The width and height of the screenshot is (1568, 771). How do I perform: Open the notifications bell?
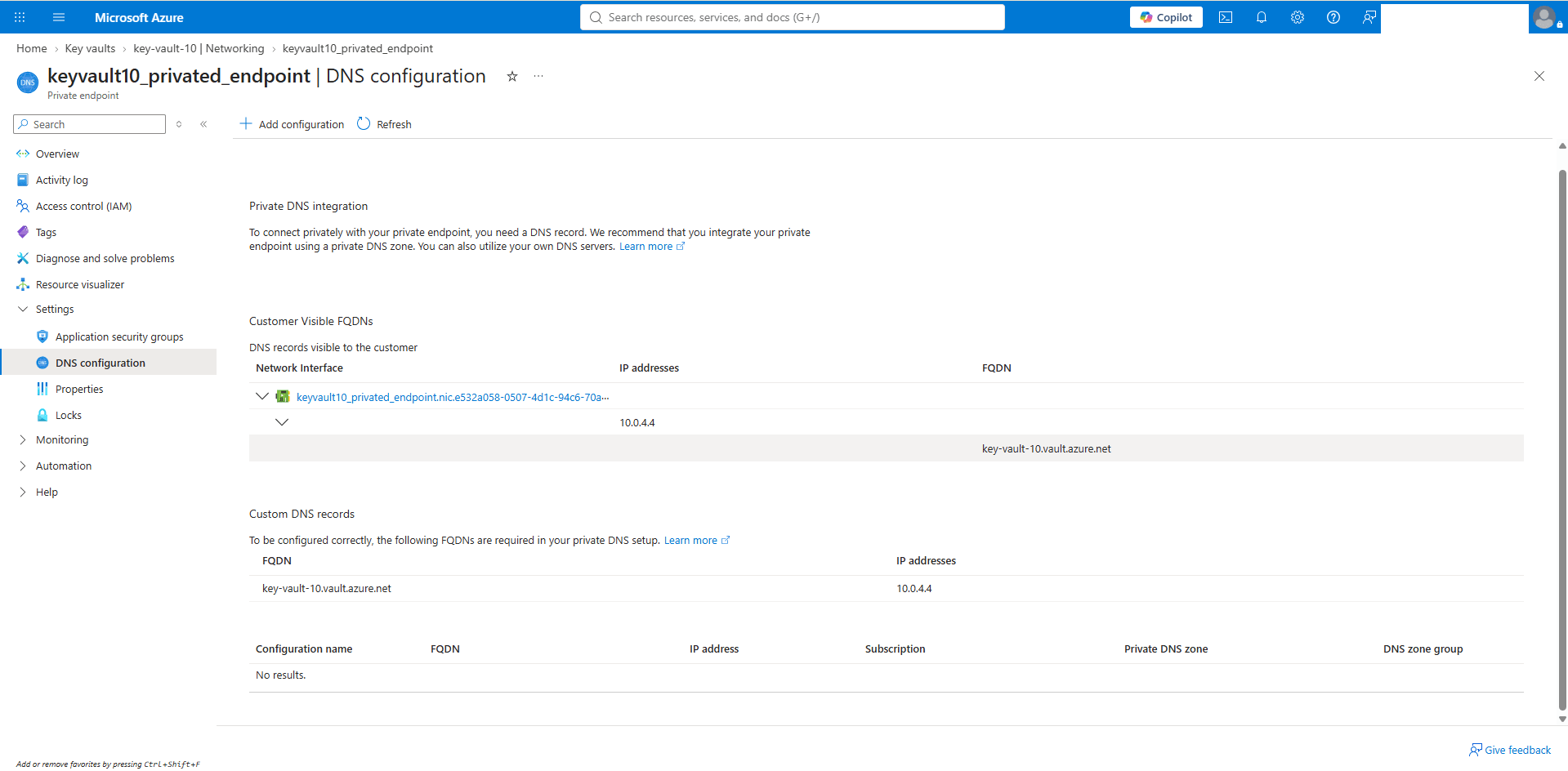tap(1262, 17)
